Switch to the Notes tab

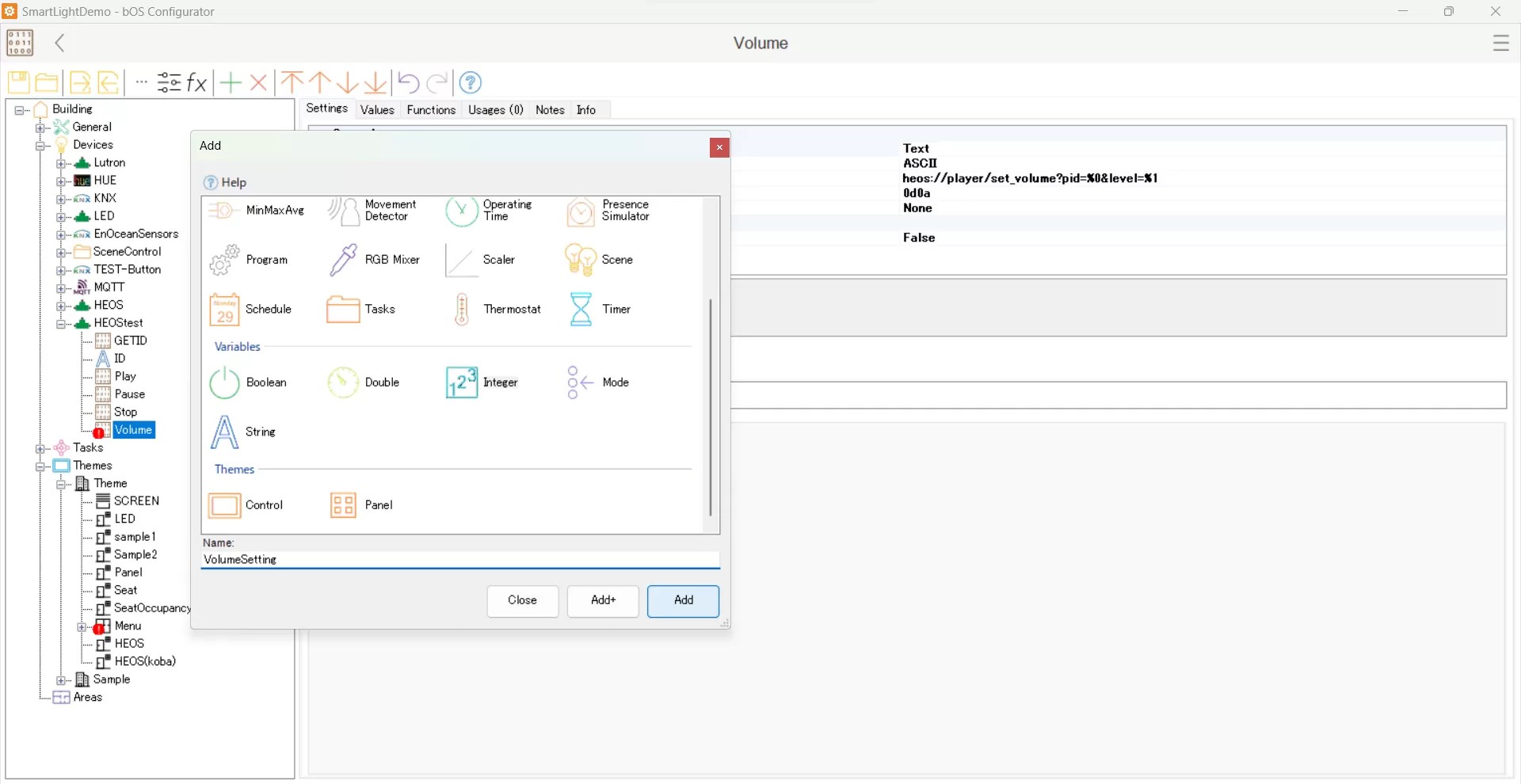point(550,110)
